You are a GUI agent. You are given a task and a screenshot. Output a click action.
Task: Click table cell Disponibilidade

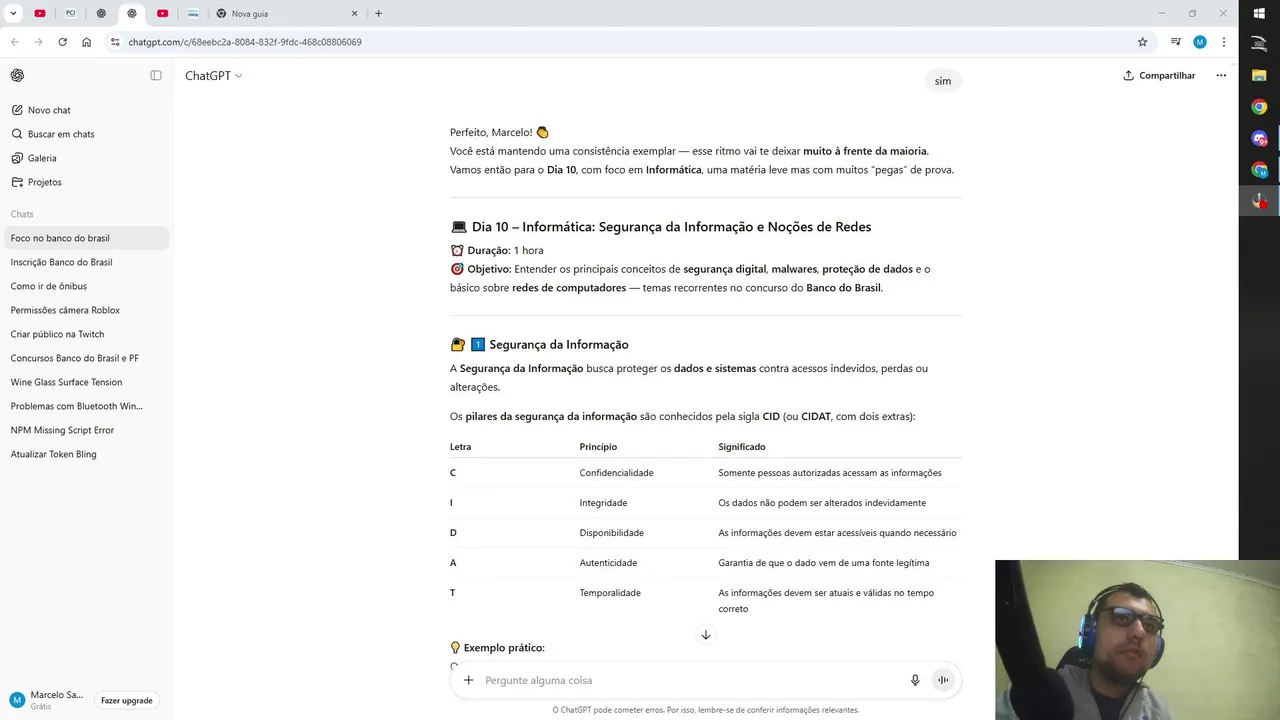[x=612, y=533]
